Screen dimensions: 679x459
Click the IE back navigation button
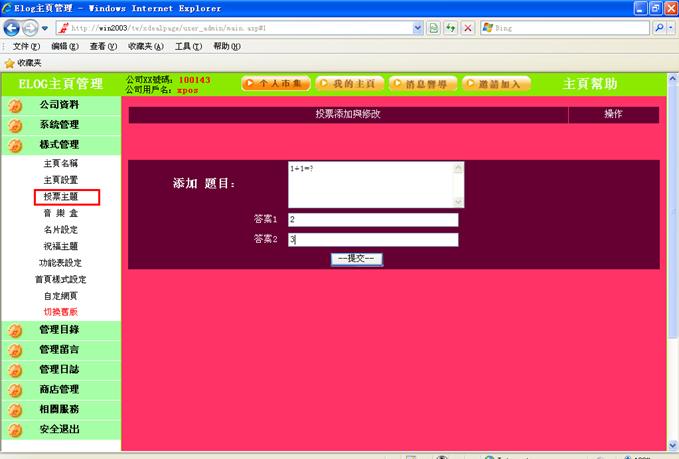14,28
